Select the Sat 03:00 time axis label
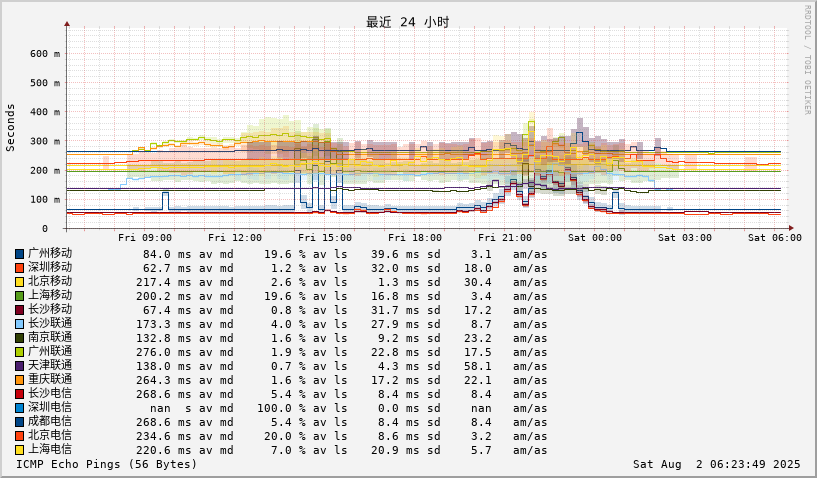817x478 pixels. [685, 238]
